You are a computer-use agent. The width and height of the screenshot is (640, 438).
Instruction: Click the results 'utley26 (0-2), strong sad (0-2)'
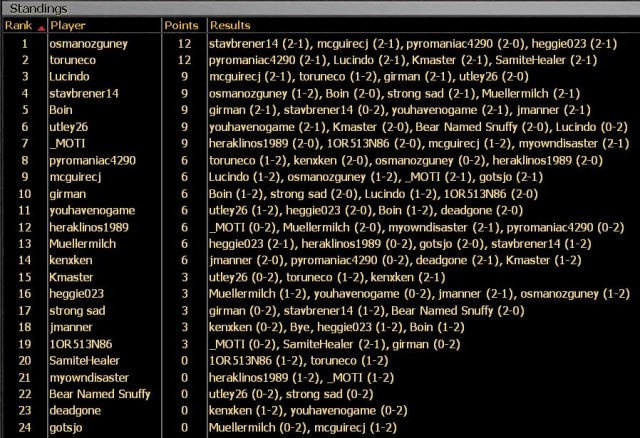coord(291,394)
